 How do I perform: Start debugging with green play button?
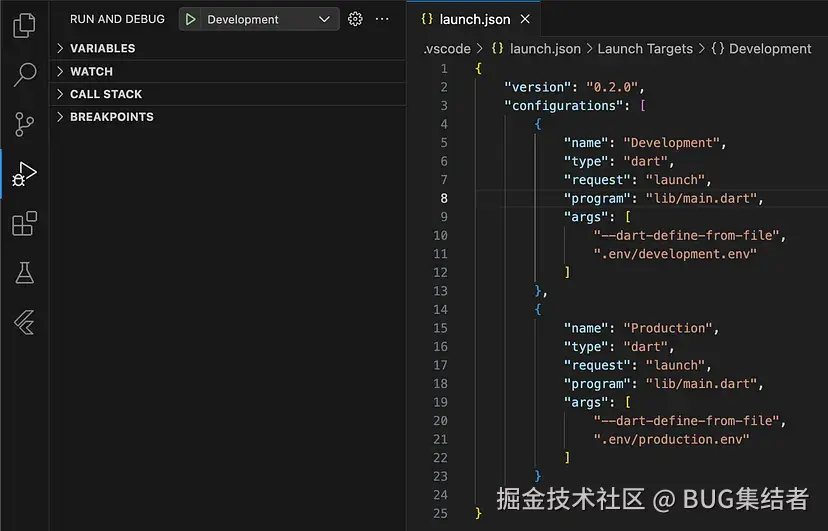[x=190, y=20]
